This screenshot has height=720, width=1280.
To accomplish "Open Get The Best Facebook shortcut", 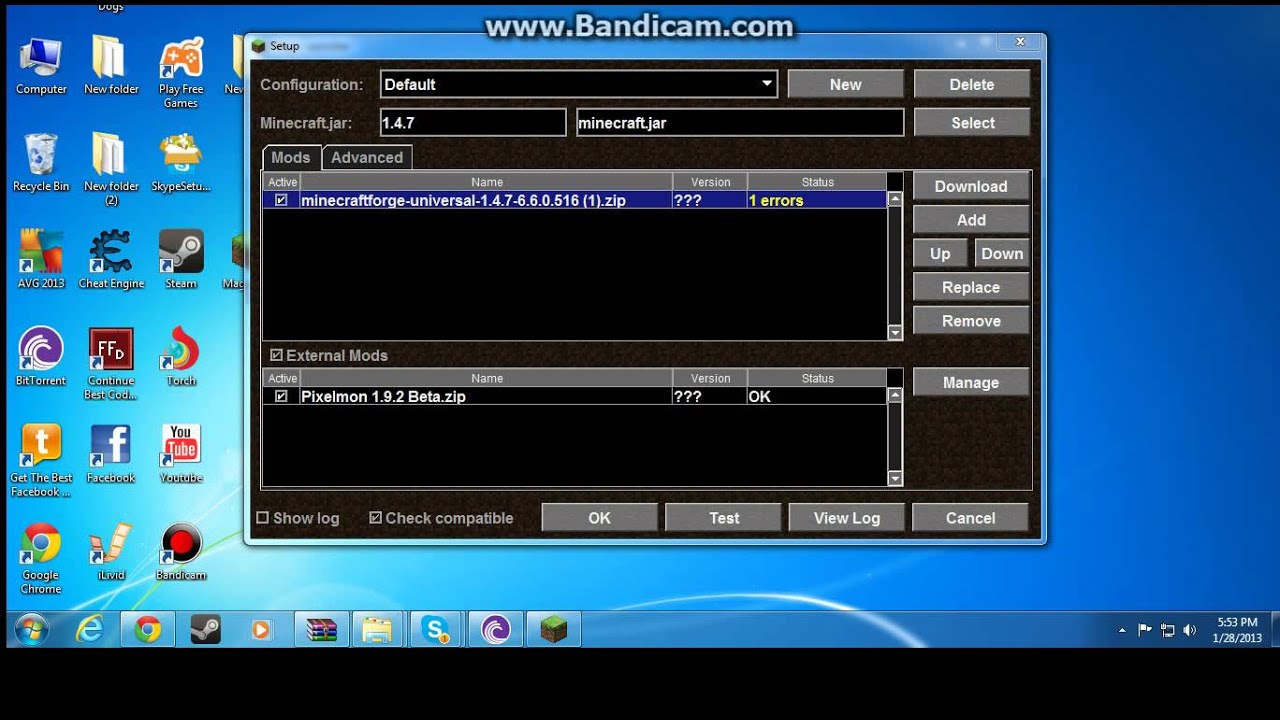I will tap(41, 461).
